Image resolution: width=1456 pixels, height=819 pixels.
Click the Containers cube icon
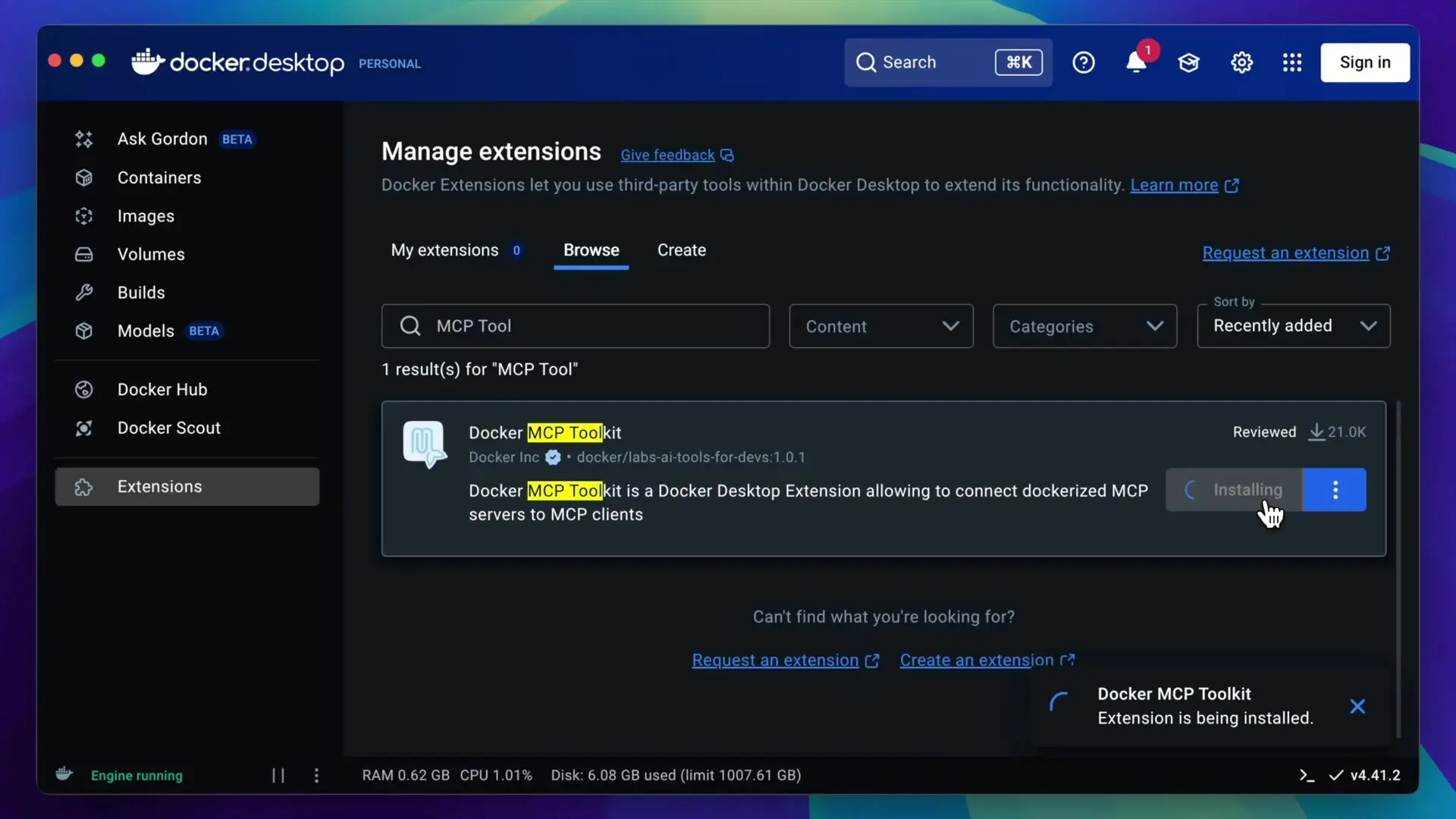[83, 177]
